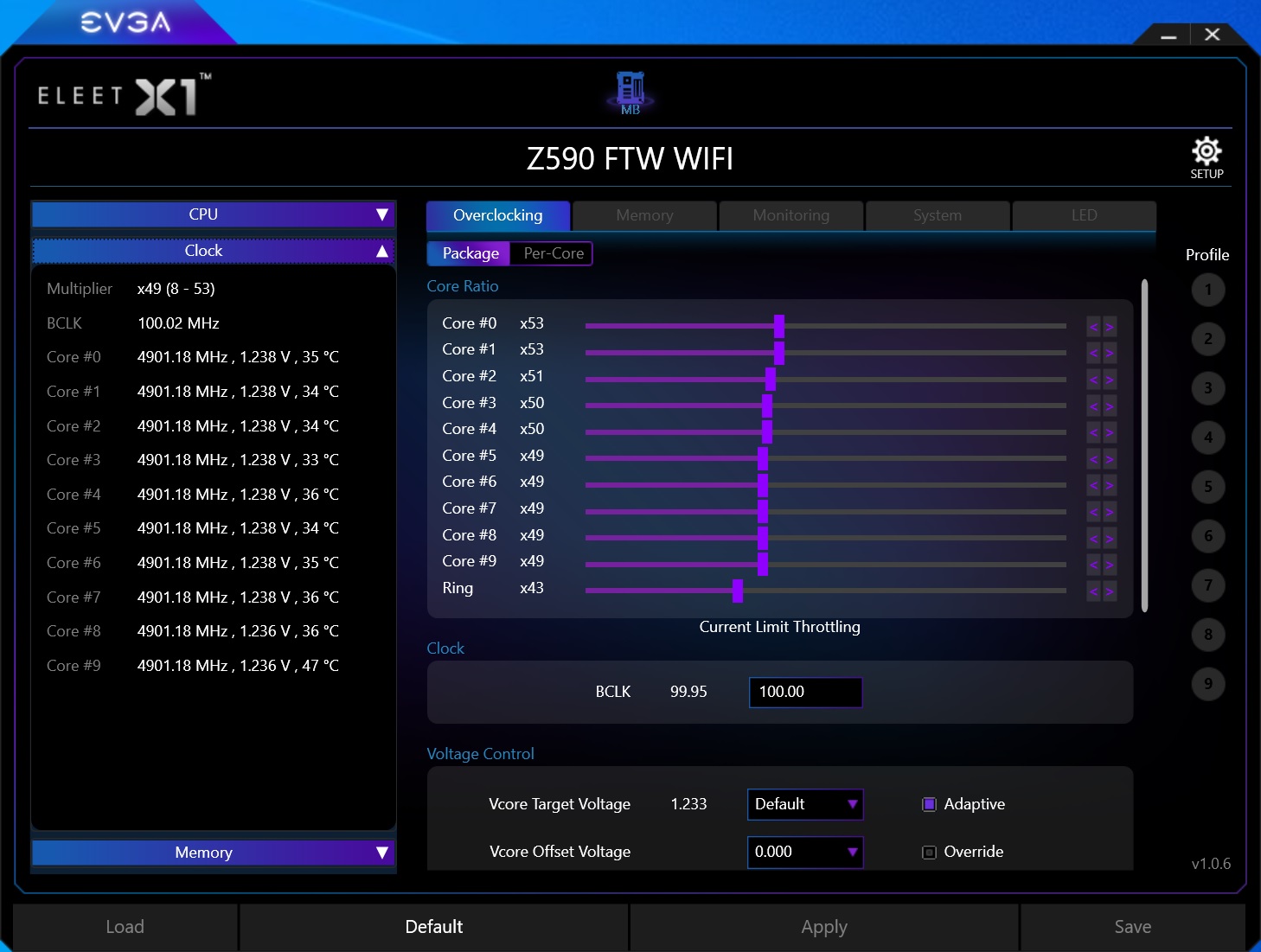Select profile slot 2
This screenshot has height=952, width=1261.
(1208, 339)
